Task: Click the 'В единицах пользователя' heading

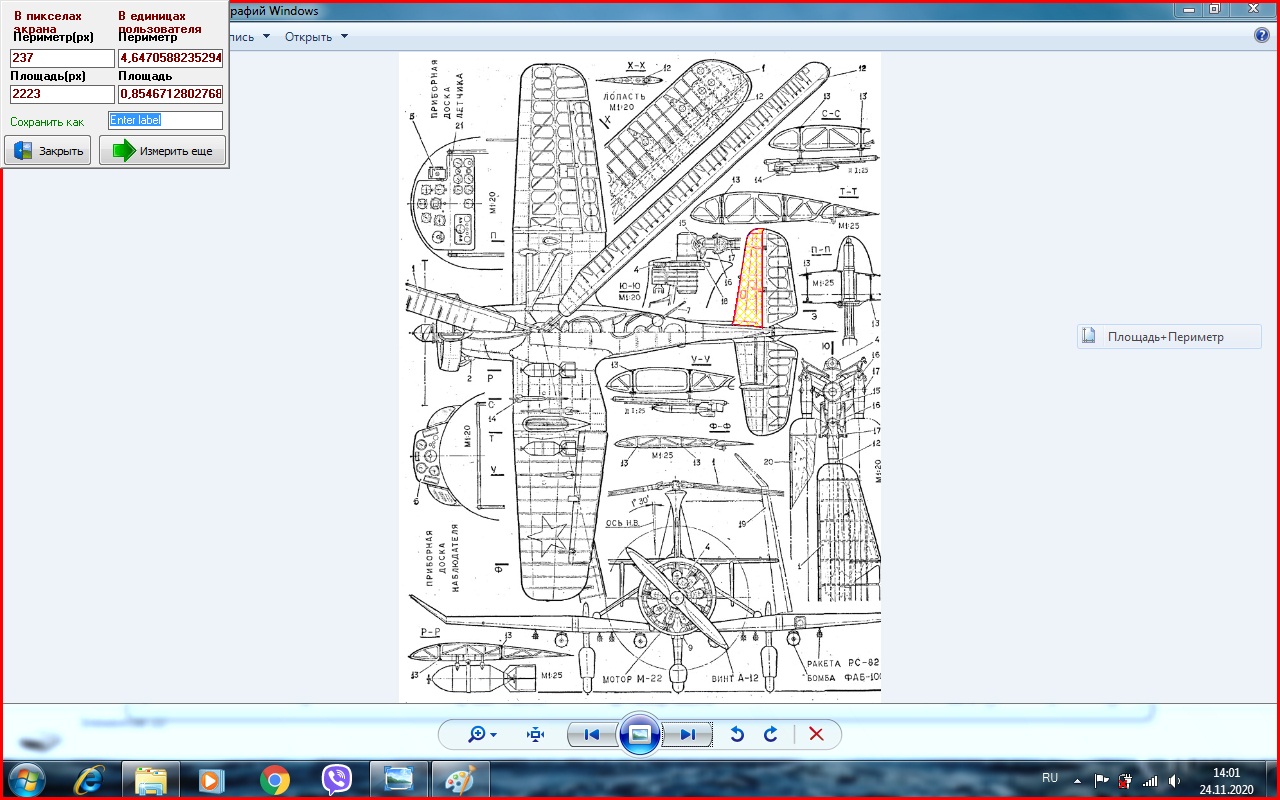Action: pyautogui.click(x=160, y=23)
